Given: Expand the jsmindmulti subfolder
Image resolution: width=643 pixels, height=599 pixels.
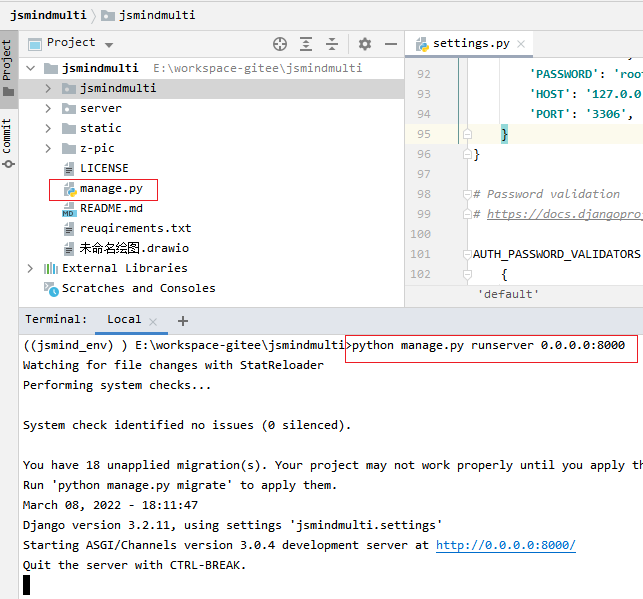Looking at the screenshot, I should coord(48,88).
